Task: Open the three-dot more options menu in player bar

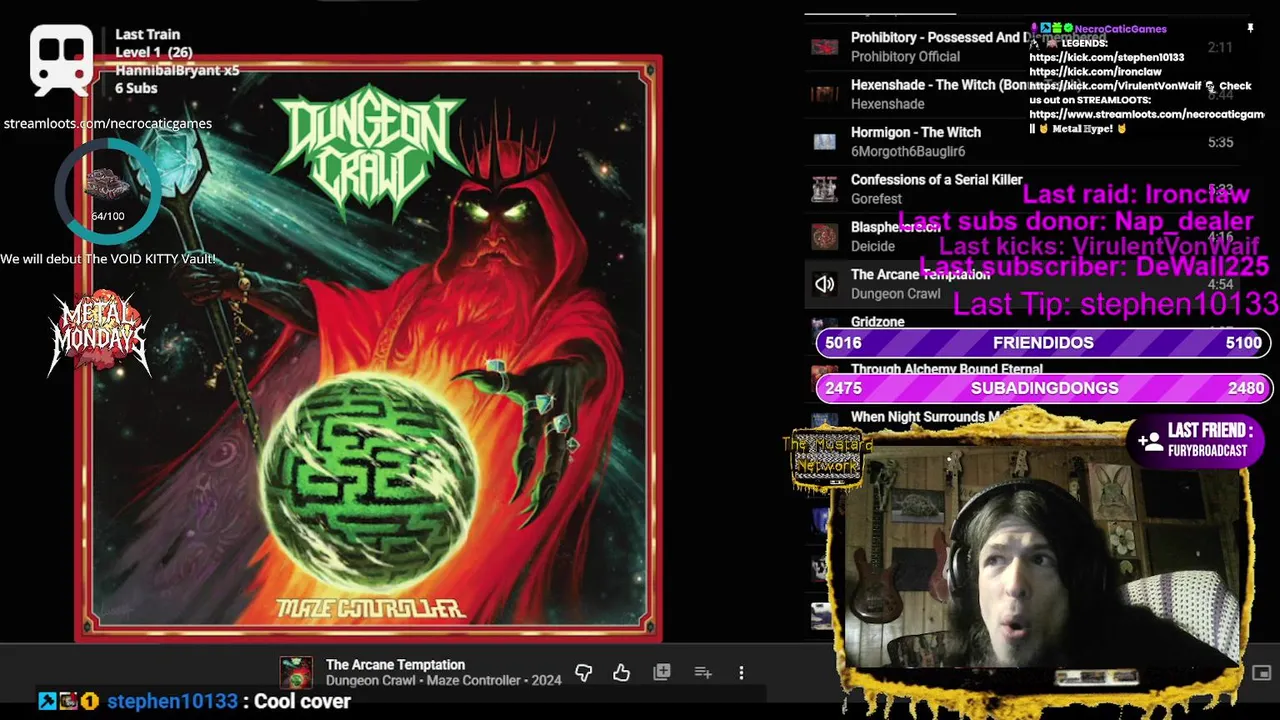Action: [x=741, y=673]
